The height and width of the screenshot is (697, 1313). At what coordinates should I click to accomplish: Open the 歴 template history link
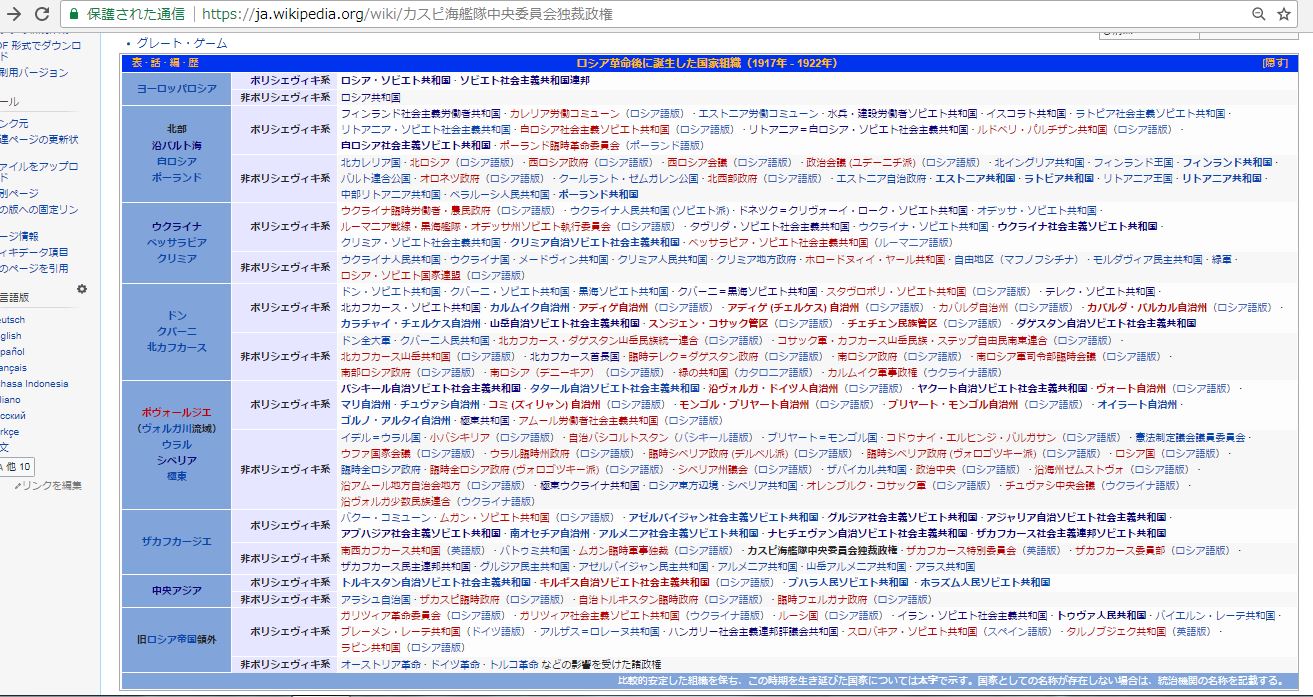(x=193, y=63)
